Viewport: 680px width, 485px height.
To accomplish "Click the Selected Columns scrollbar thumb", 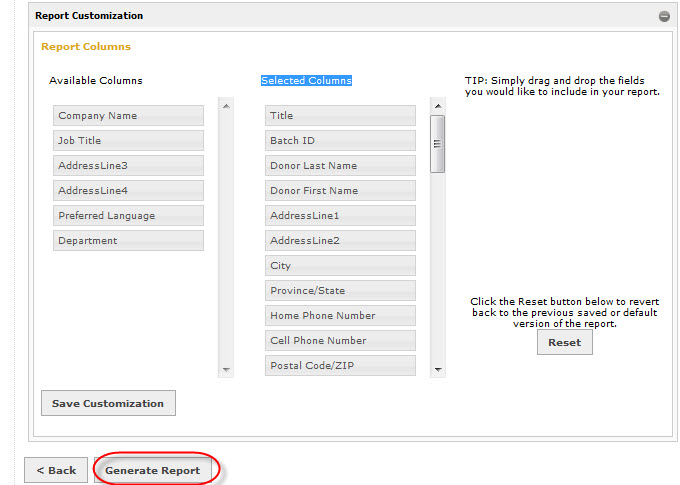I will tap(437, 143).
